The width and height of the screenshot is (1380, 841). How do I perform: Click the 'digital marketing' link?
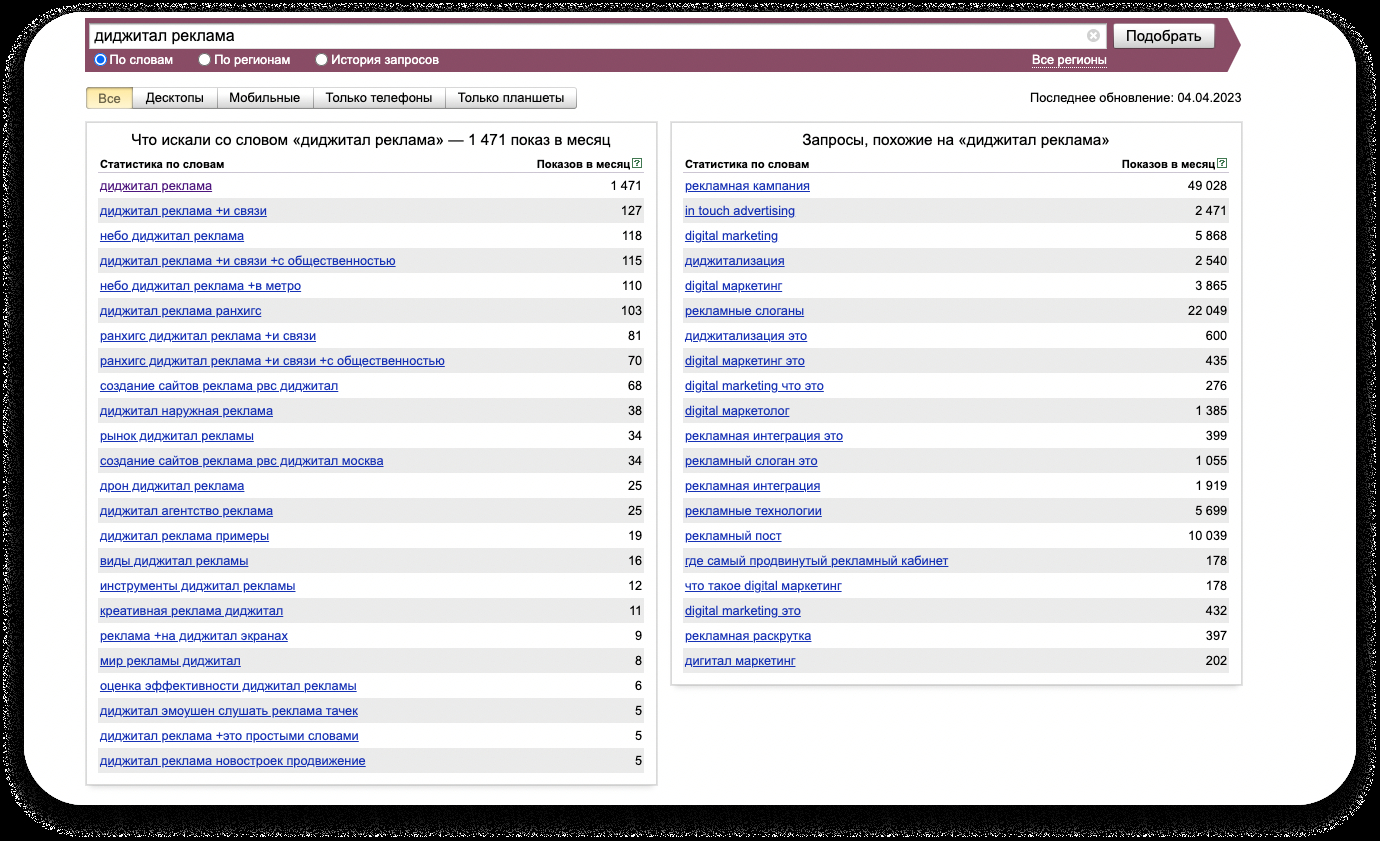(x=731, y=236)
